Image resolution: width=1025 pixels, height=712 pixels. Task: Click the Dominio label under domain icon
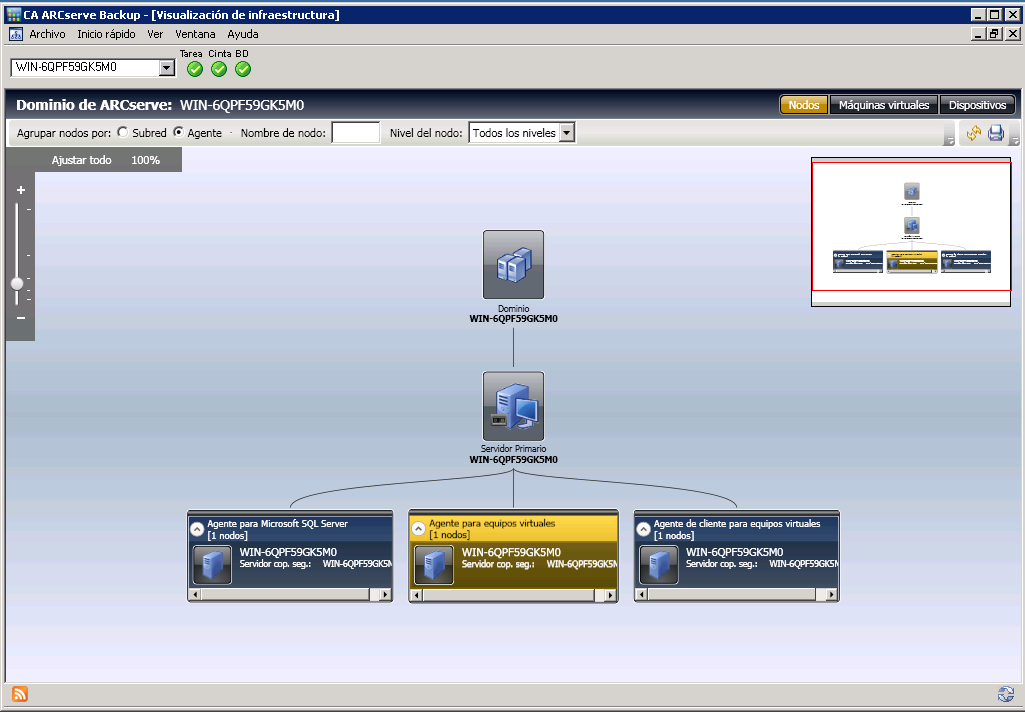point(513,309)
